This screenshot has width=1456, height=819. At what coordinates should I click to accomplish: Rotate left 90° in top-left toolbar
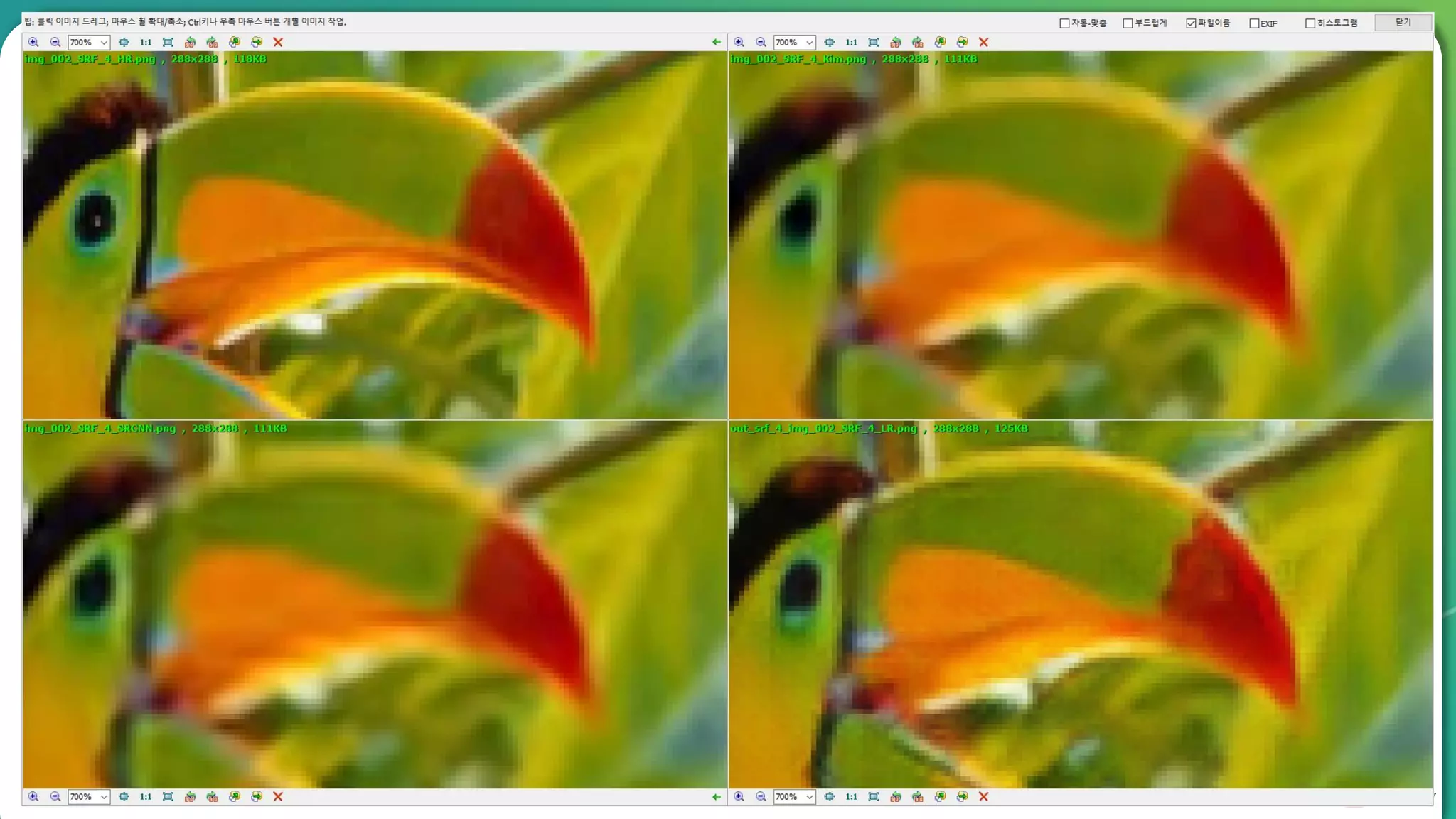click(x=190, y=42)
